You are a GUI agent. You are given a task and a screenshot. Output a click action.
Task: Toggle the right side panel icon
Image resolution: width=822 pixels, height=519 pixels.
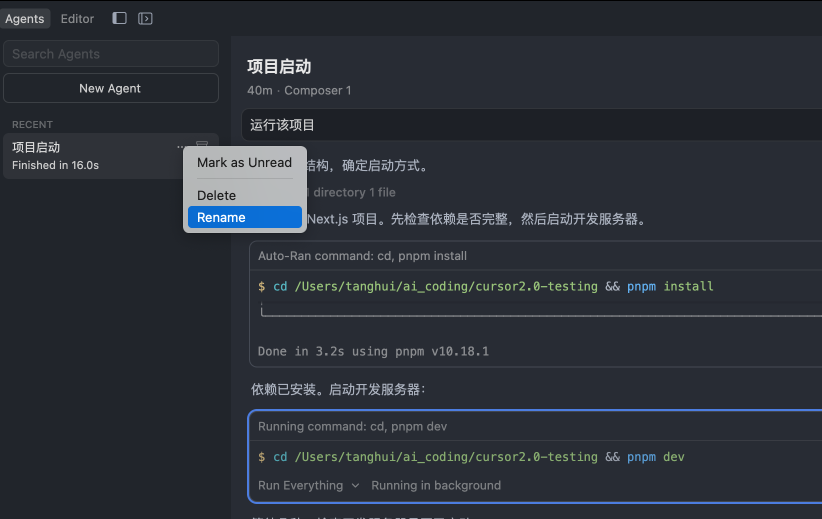tap(145, 18)
